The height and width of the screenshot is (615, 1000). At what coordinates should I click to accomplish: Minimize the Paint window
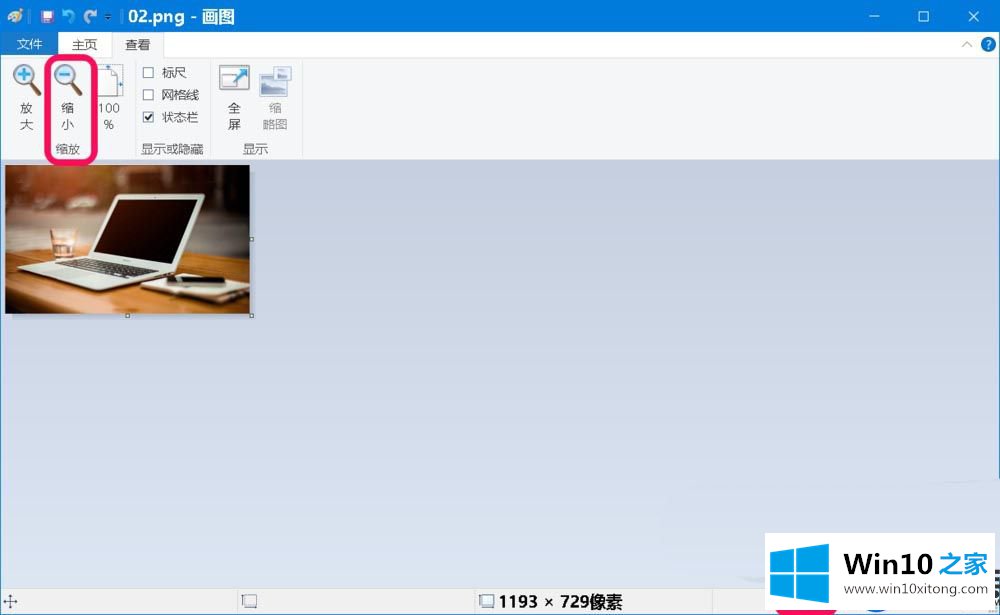tap(874, 16)
